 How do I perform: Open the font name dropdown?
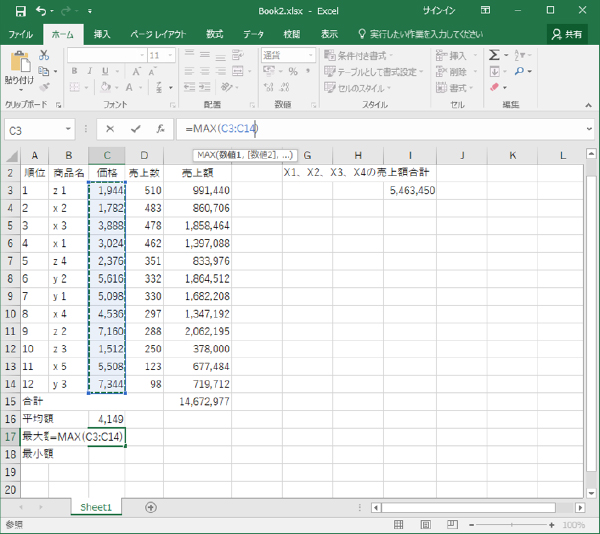142,55
